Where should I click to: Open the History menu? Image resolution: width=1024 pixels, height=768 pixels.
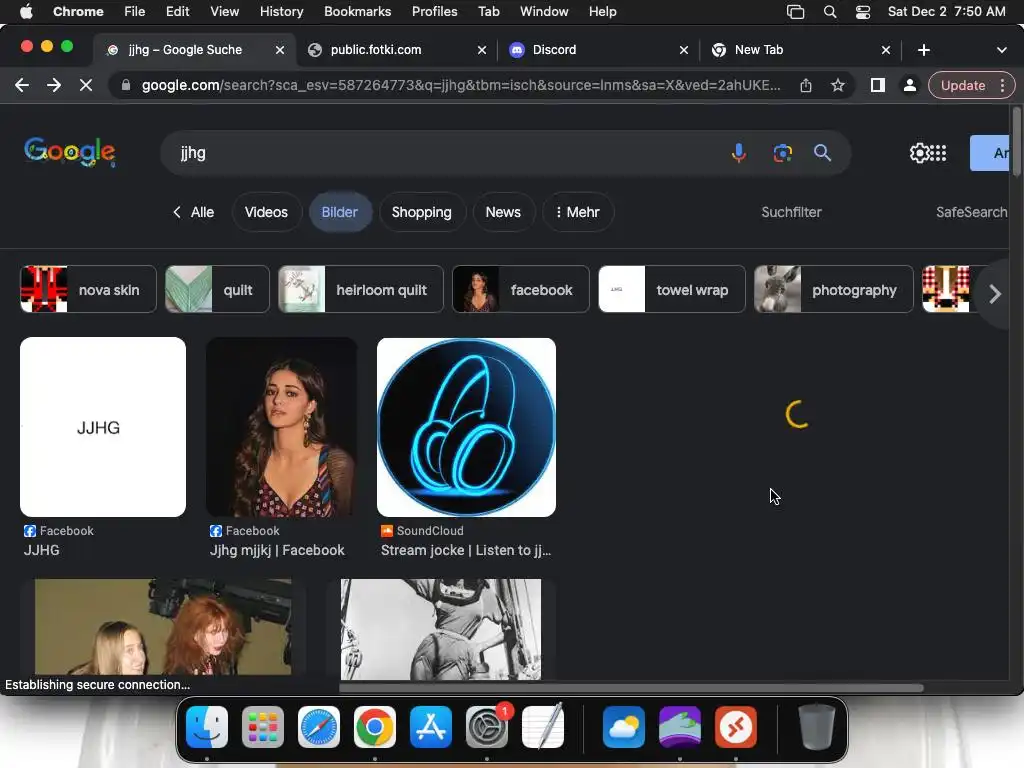click(281, 11)
